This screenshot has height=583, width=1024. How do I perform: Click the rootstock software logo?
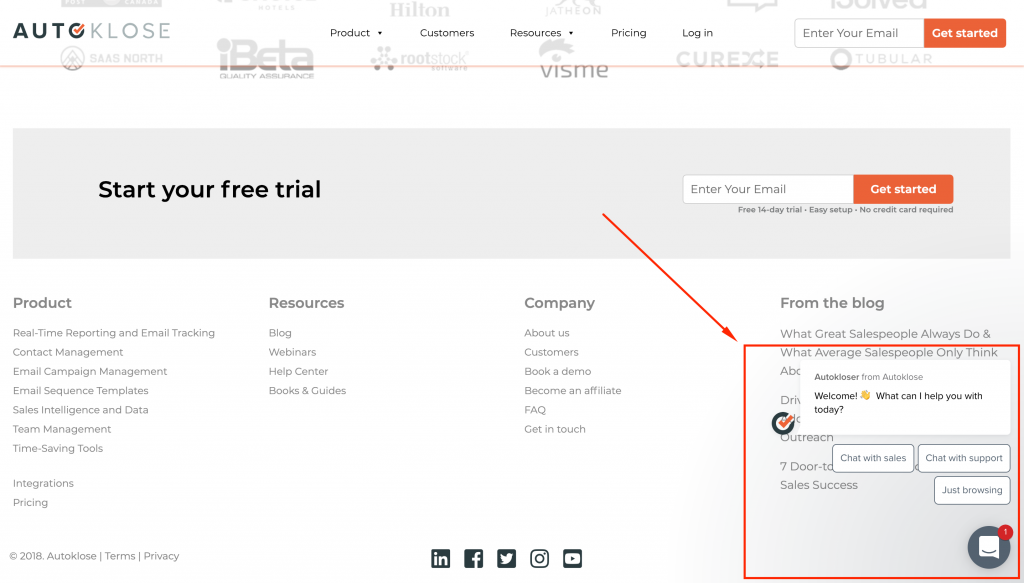point(419,59)
